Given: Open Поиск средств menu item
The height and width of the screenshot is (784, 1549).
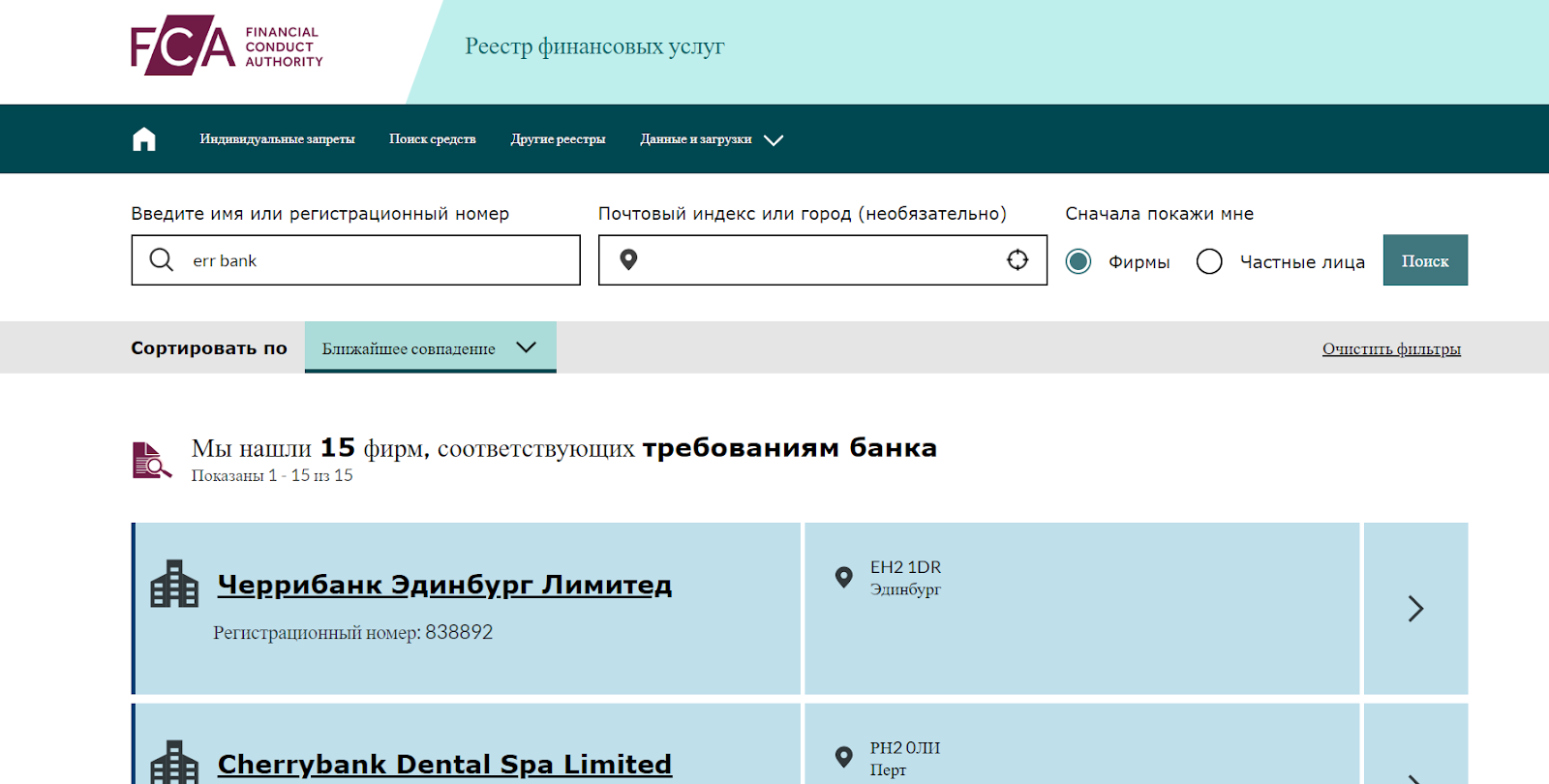Looking at the screenshot, I should pos(433,139).
